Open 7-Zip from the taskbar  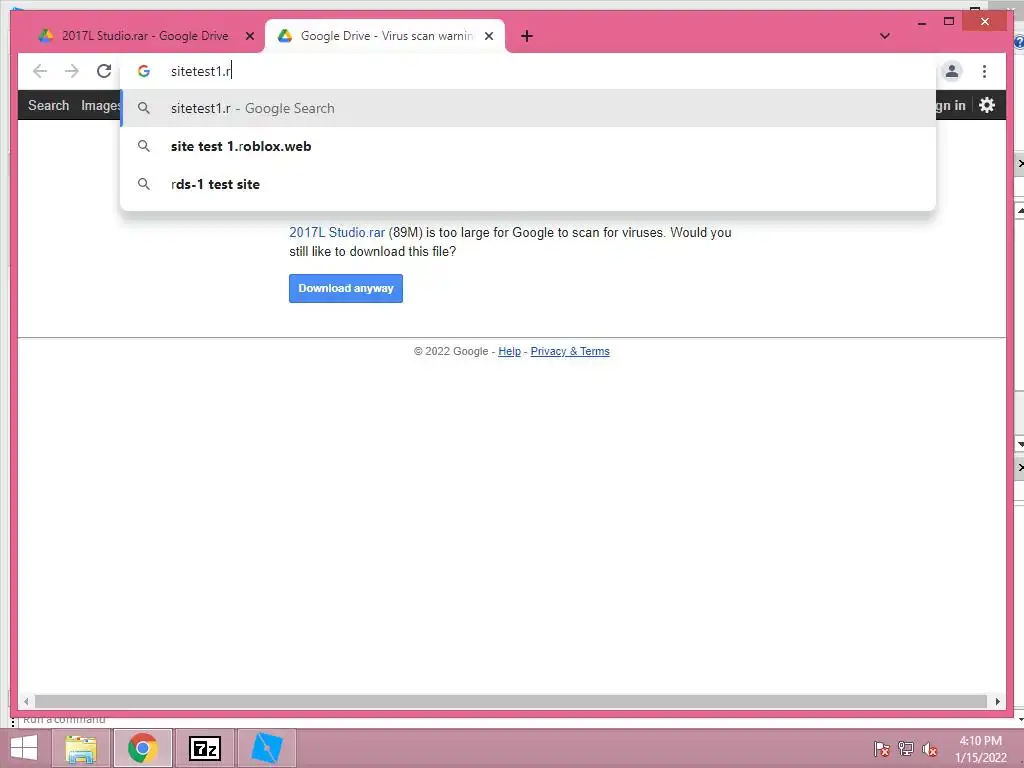(204, 748)
